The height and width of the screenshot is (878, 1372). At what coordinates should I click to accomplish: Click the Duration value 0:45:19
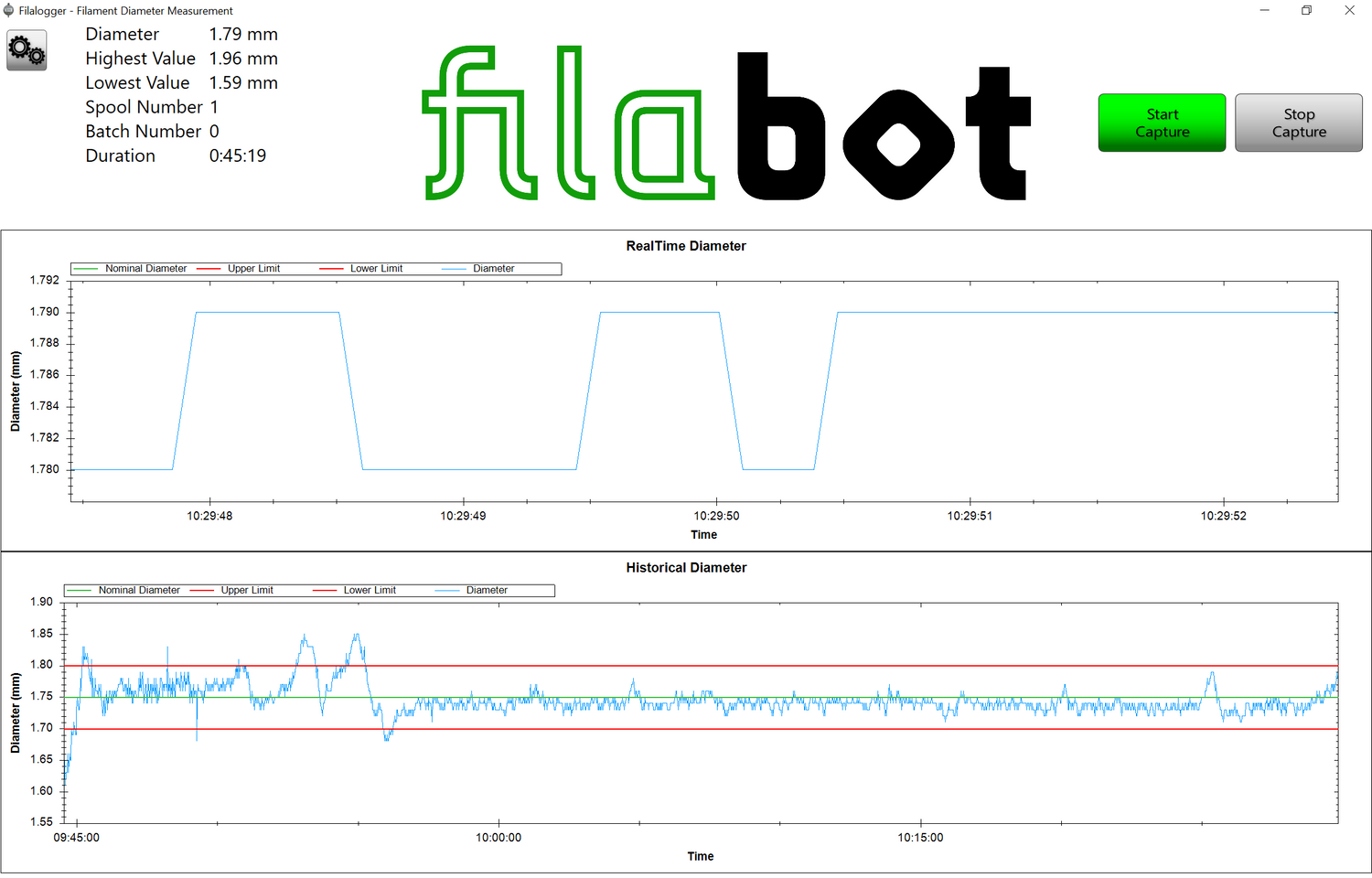[238, 156]
